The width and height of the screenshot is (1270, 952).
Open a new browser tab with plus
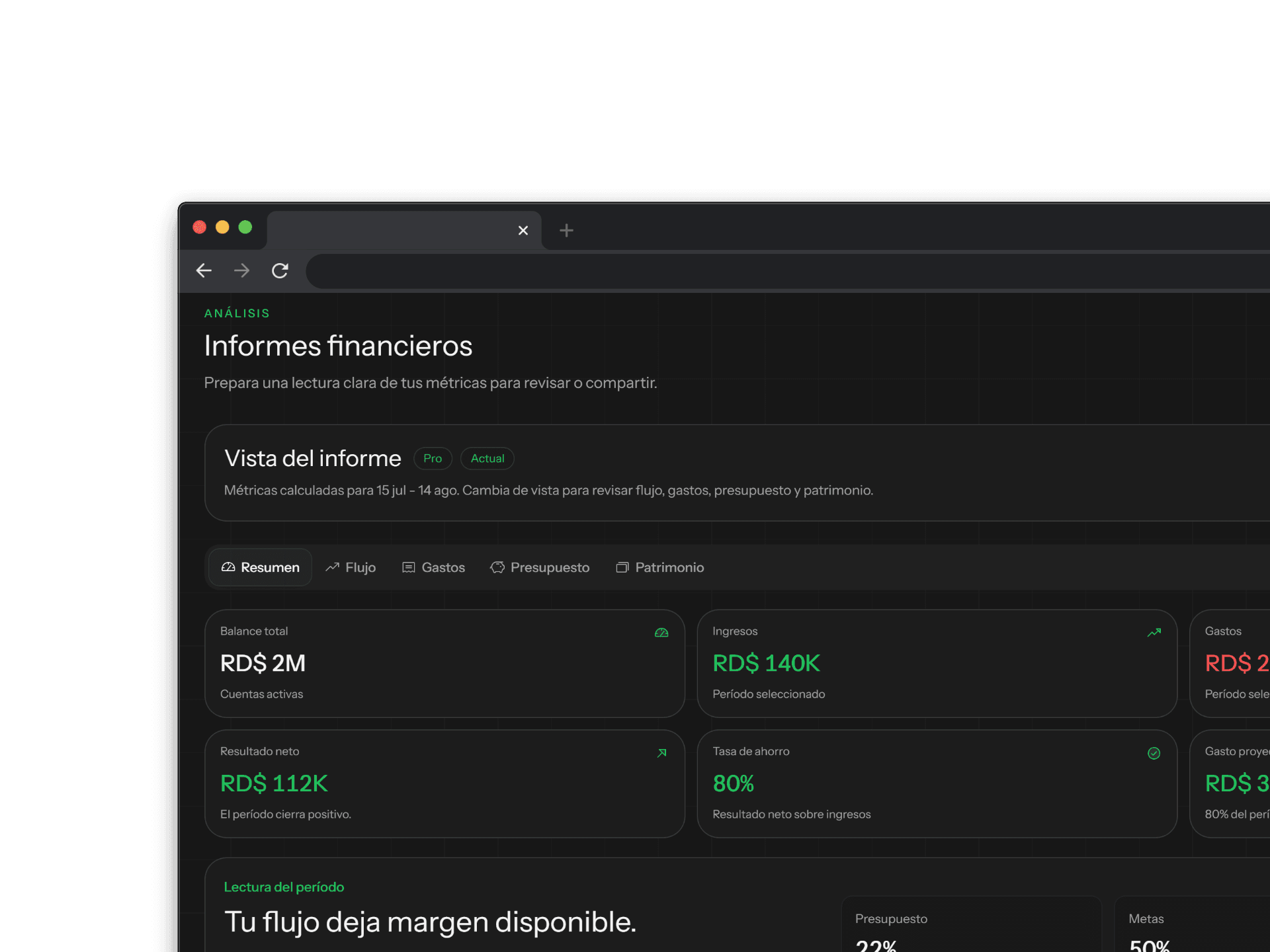tap(566, 230)
